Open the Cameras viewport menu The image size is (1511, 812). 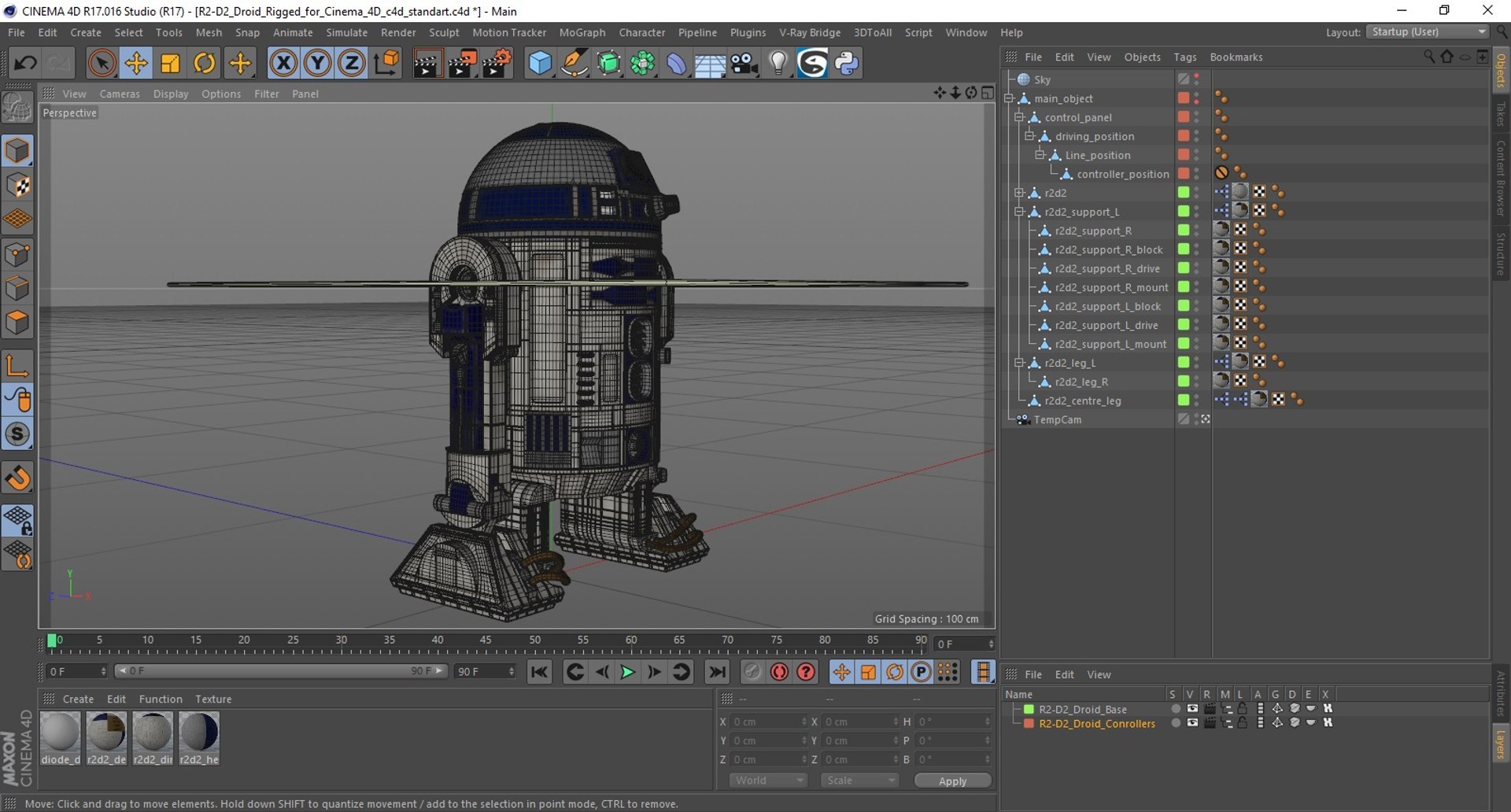pyautogui.click(x=120, y=94)
